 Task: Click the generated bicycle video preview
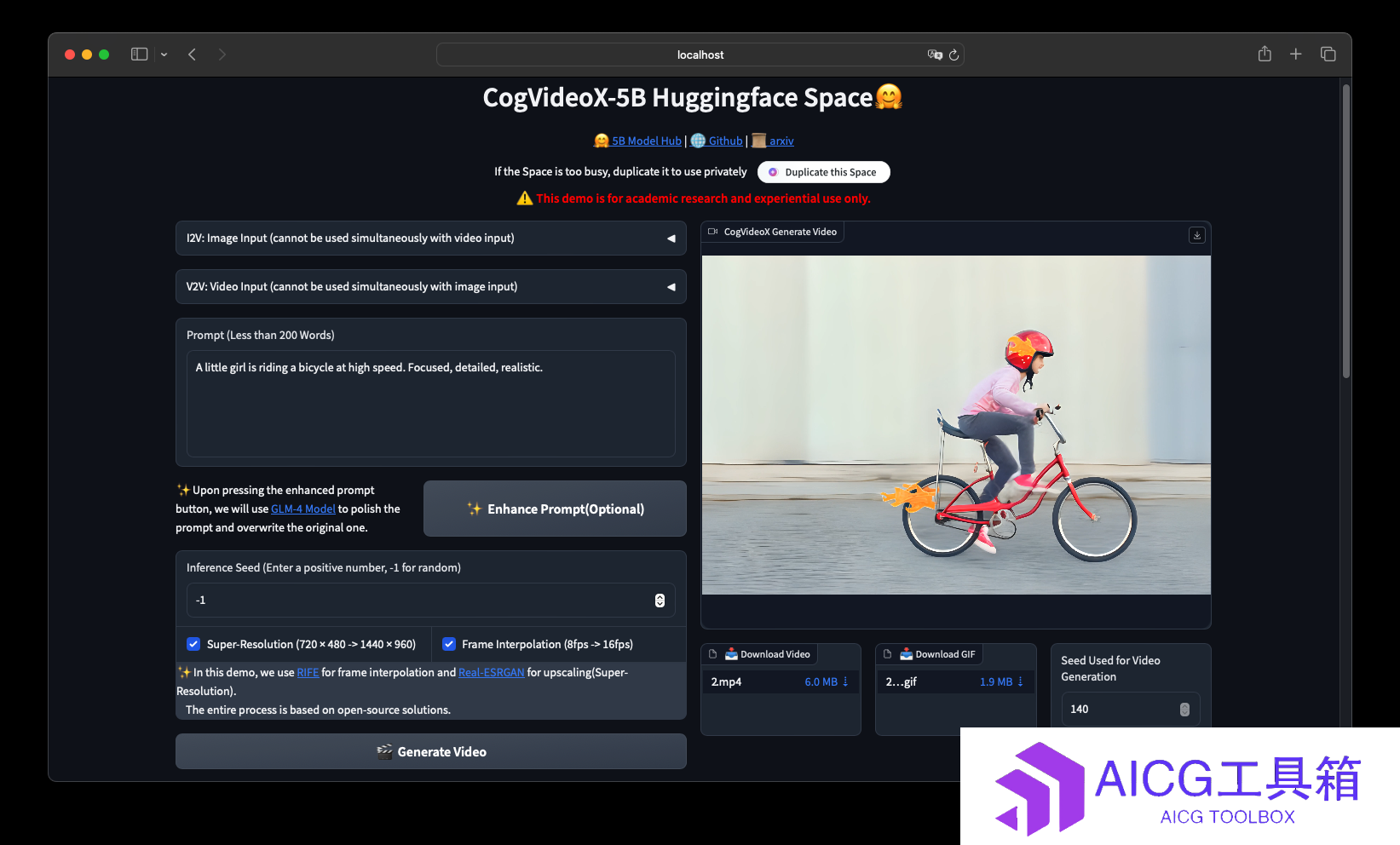pyautogui.click(x=956, y=425)
